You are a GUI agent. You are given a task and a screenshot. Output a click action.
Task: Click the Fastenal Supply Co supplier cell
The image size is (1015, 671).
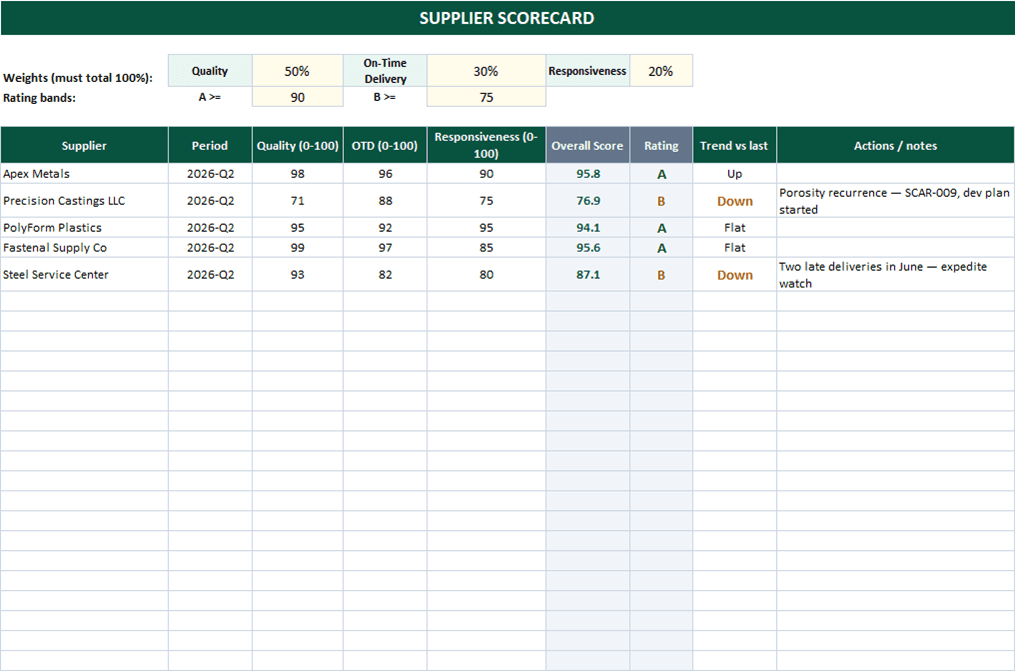84,247
